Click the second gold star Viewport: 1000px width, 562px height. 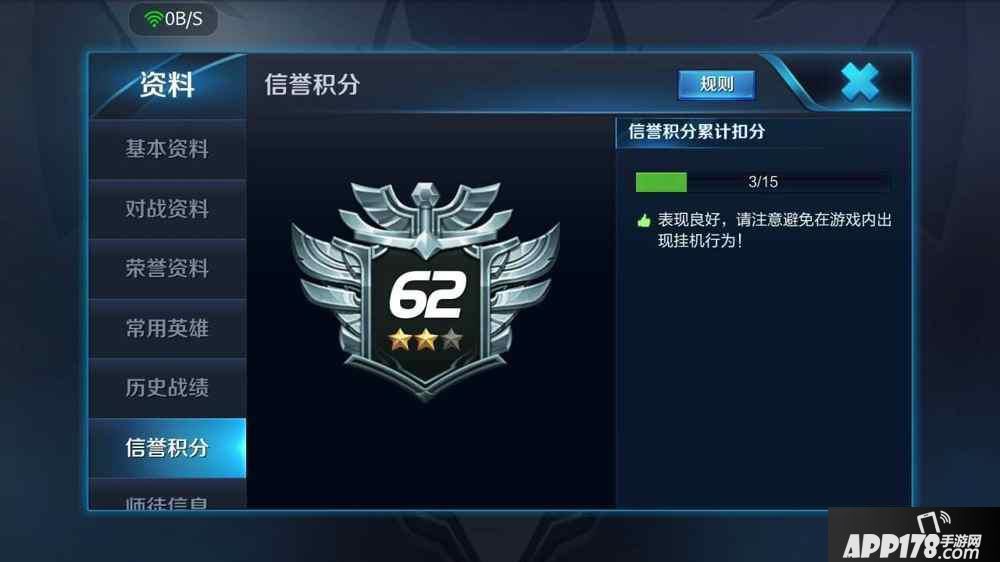[x=426, y=339]
